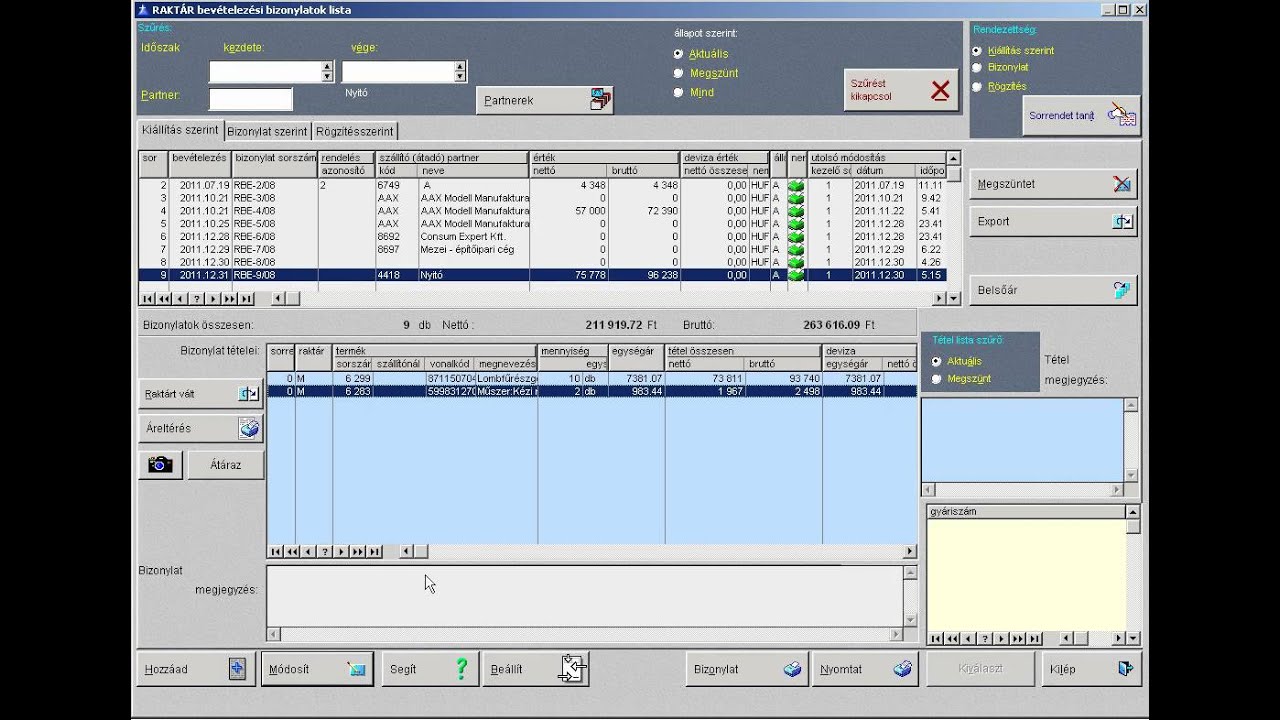
Task: Jump to first record in receipts list navigator
Action: point(148,299)
